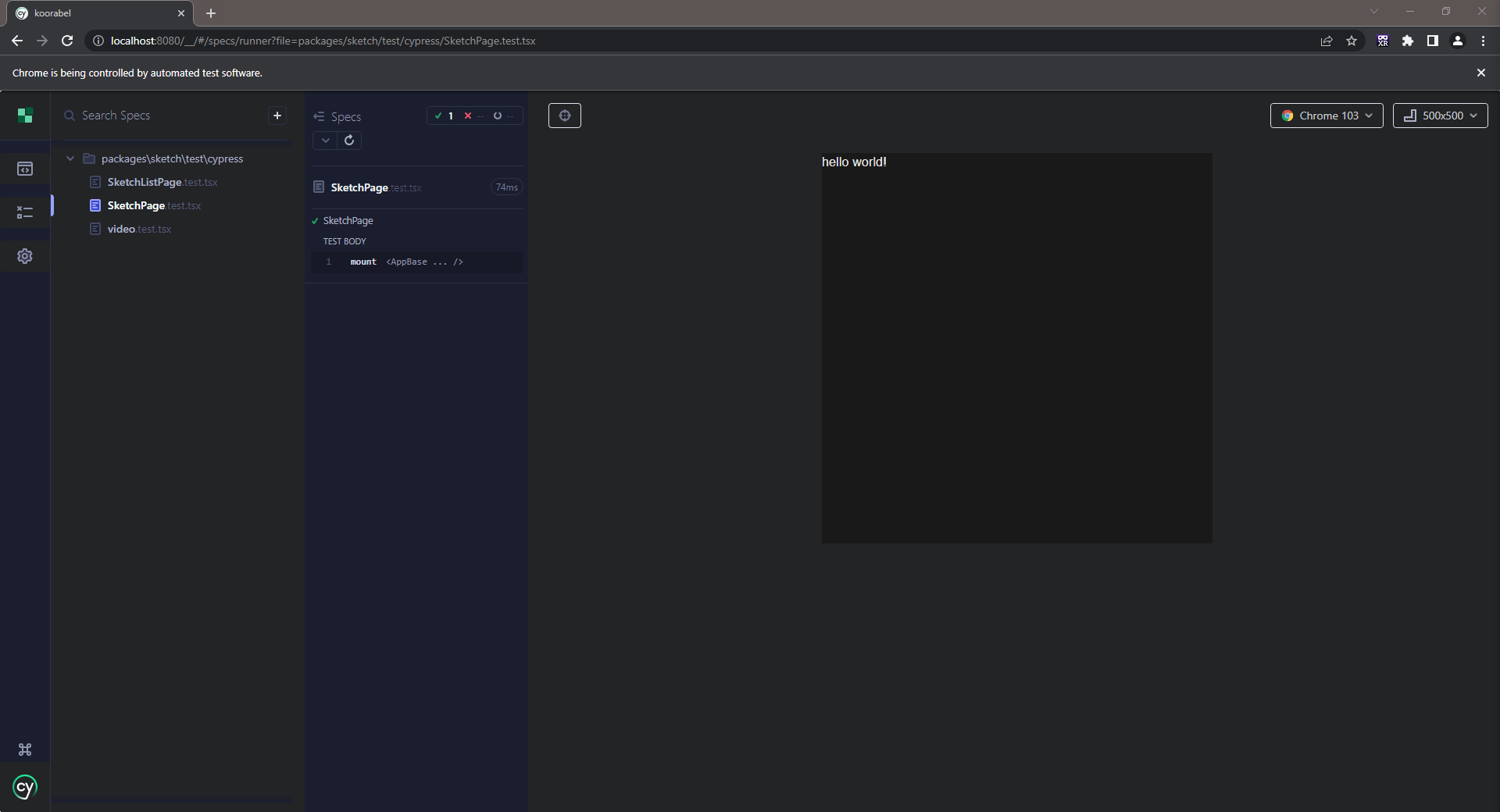This screenshot has height=812, width=1500.
Task: Dismiss the automated test software notice
Action: point(1480,73)
